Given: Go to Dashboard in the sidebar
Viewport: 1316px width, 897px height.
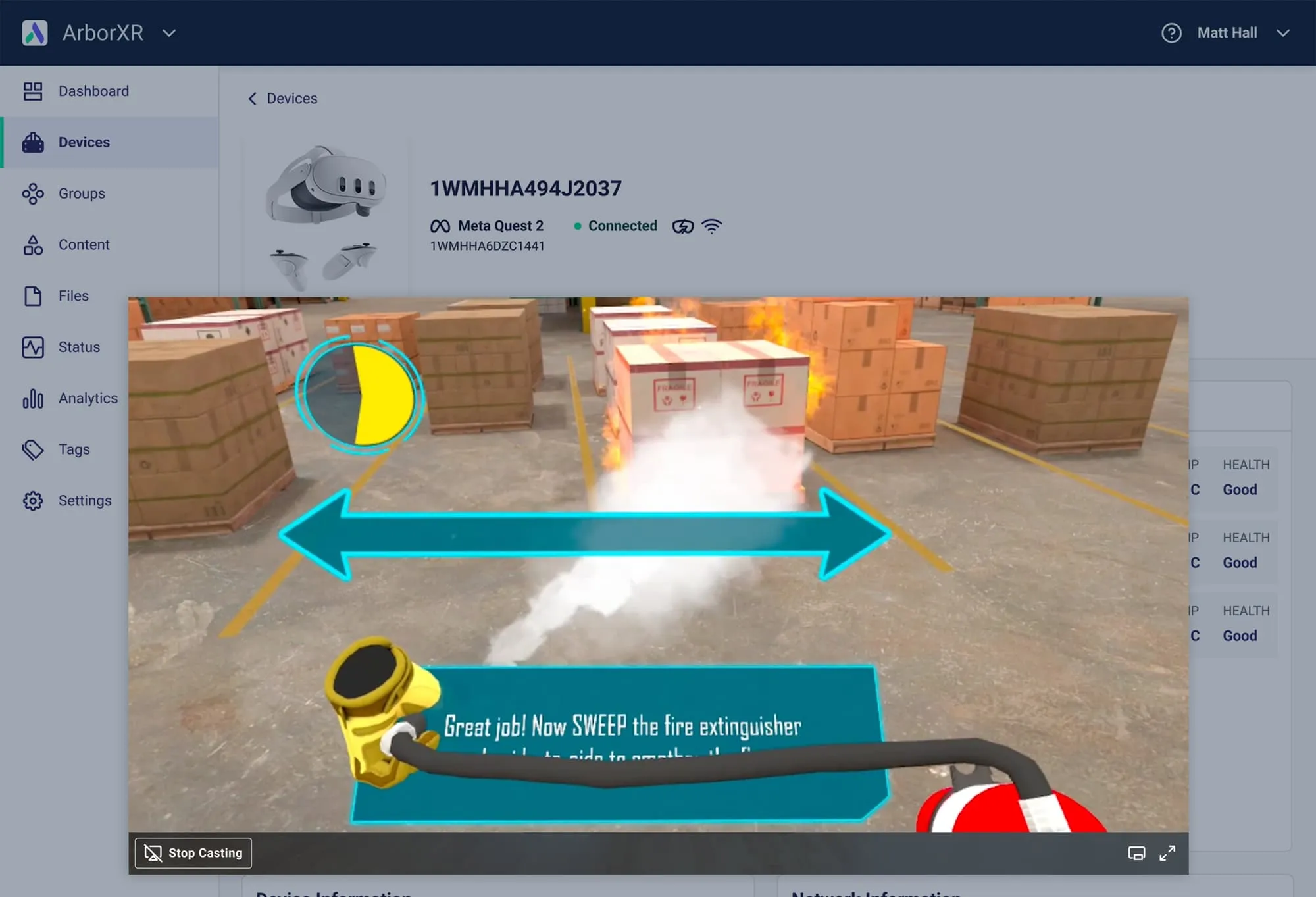Looking at the screenshot, I should point(109,91).
